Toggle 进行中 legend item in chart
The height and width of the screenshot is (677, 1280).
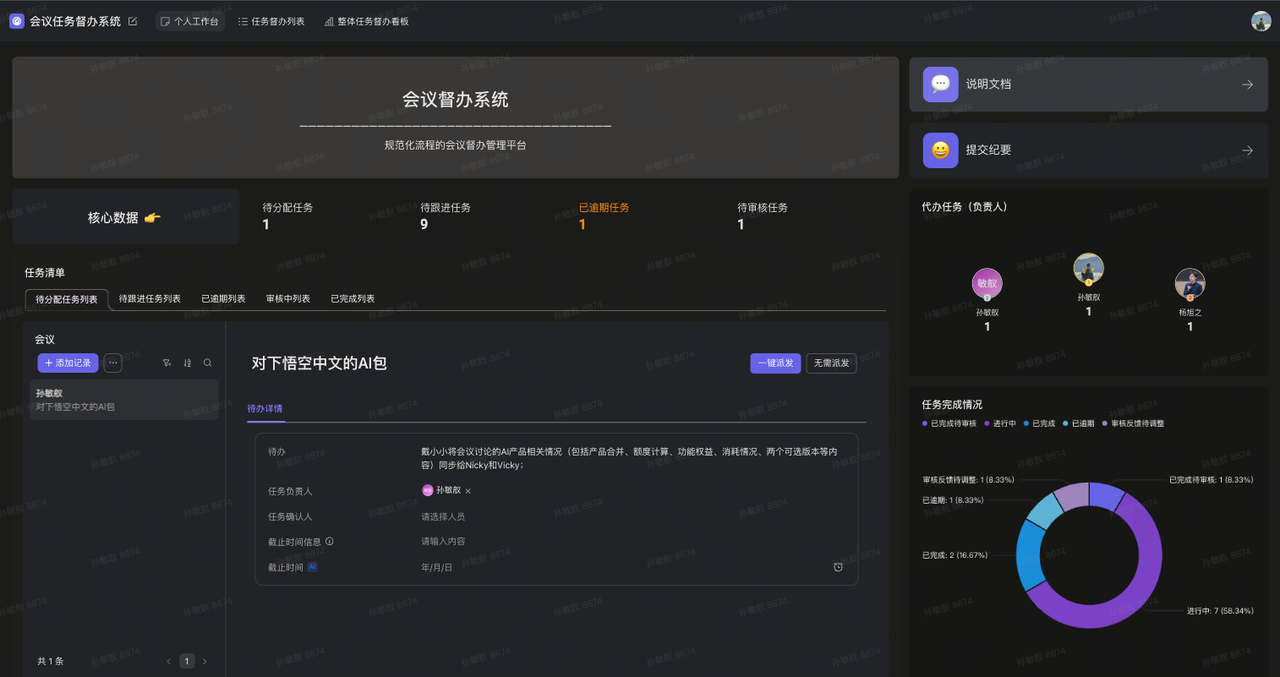point(1000,424)
